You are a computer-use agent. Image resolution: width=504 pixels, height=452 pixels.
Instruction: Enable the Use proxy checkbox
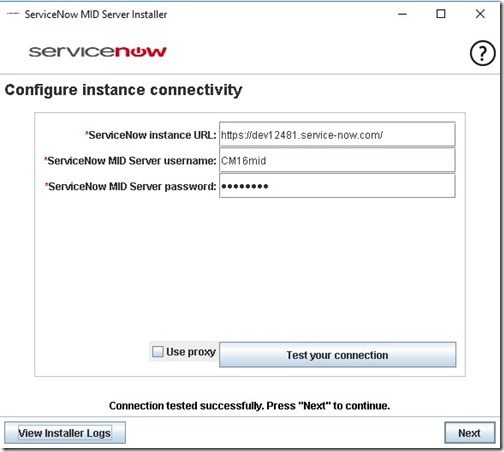pyautogui.click(x=157, y=352)
